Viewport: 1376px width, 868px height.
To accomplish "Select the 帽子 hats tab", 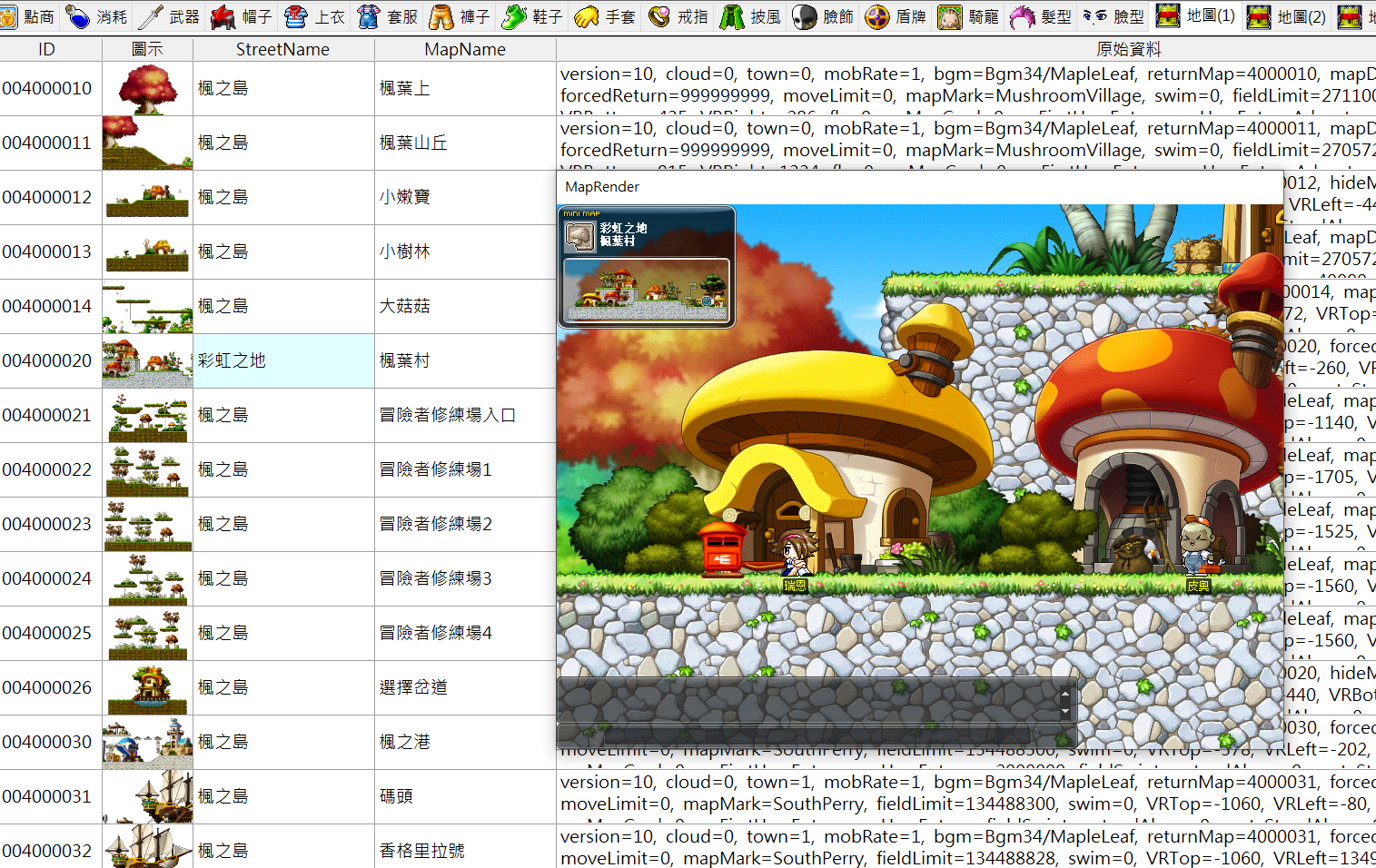I will point(242,16).
